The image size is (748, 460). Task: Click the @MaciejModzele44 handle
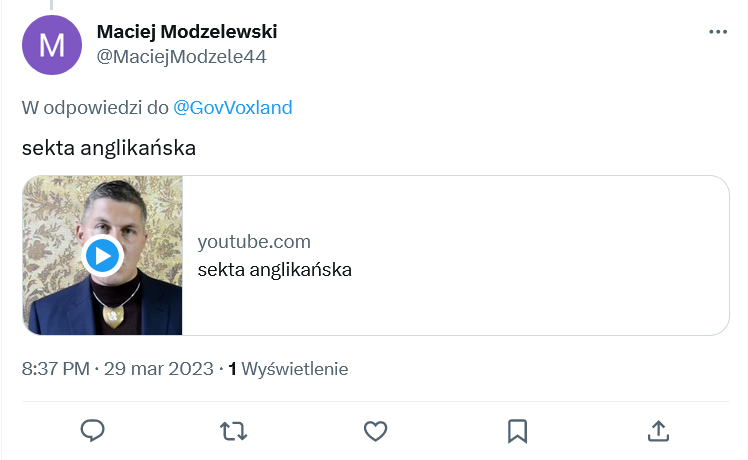181,57
